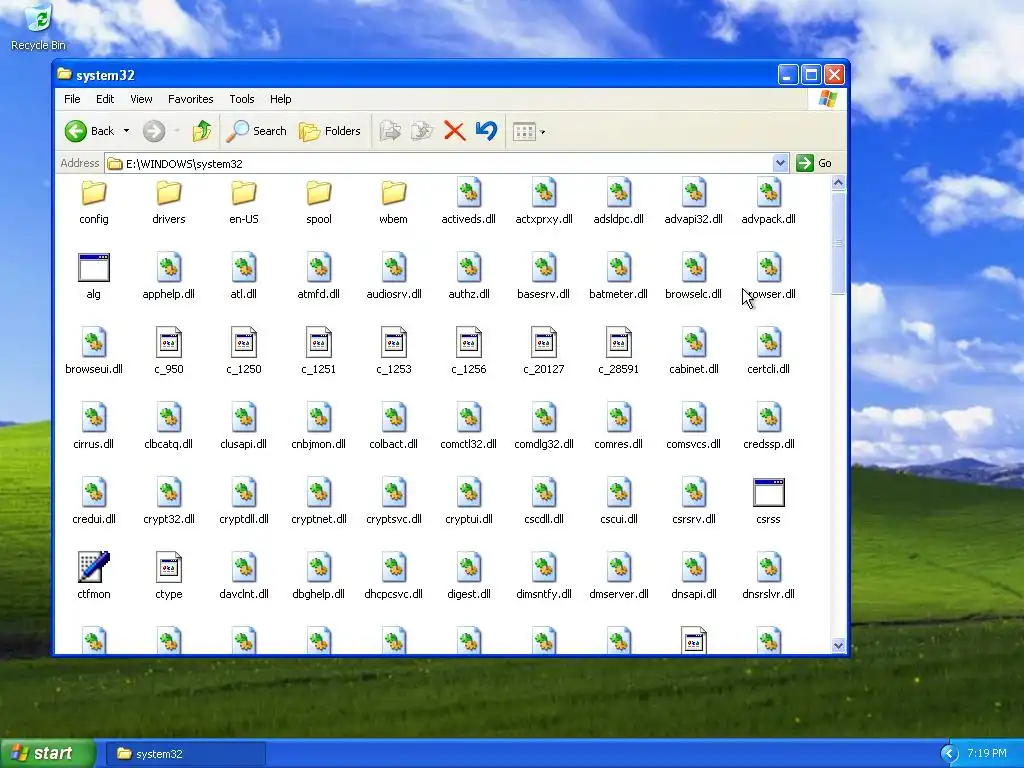
Task: Select the drivers folder icon
Action: 168,193
